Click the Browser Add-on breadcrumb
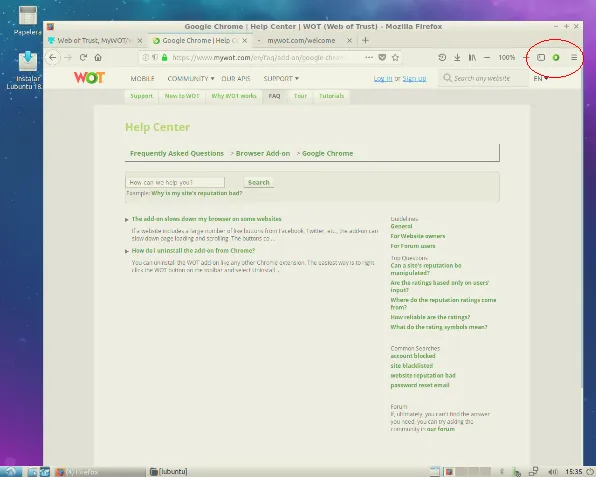 (x=263, y=154)
